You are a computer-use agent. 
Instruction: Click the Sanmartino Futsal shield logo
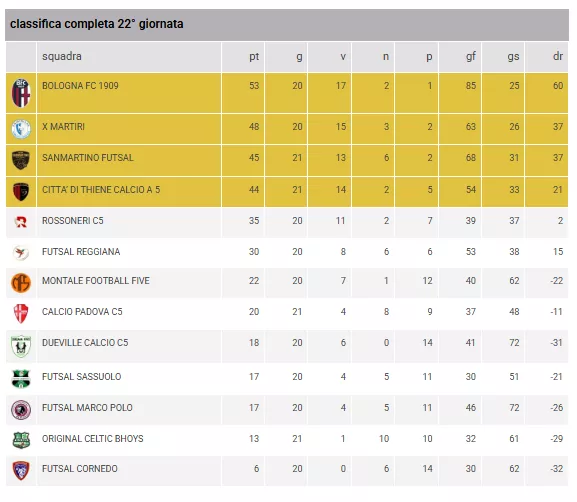[21, 160]
